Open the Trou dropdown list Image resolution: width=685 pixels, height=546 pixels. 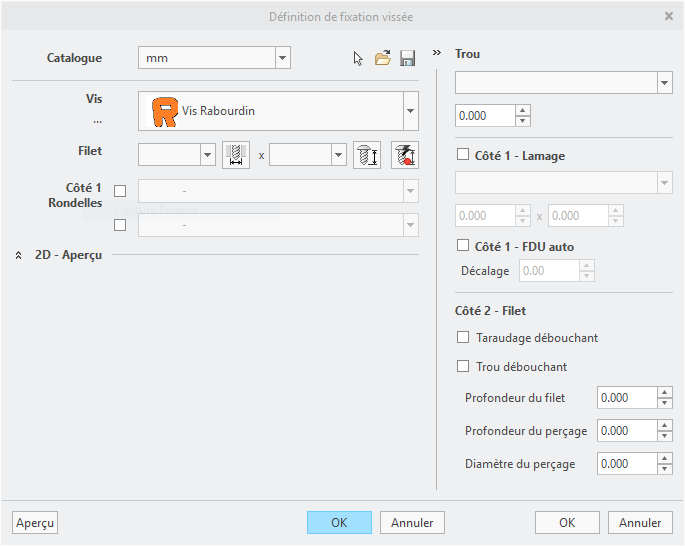(665, 82)
